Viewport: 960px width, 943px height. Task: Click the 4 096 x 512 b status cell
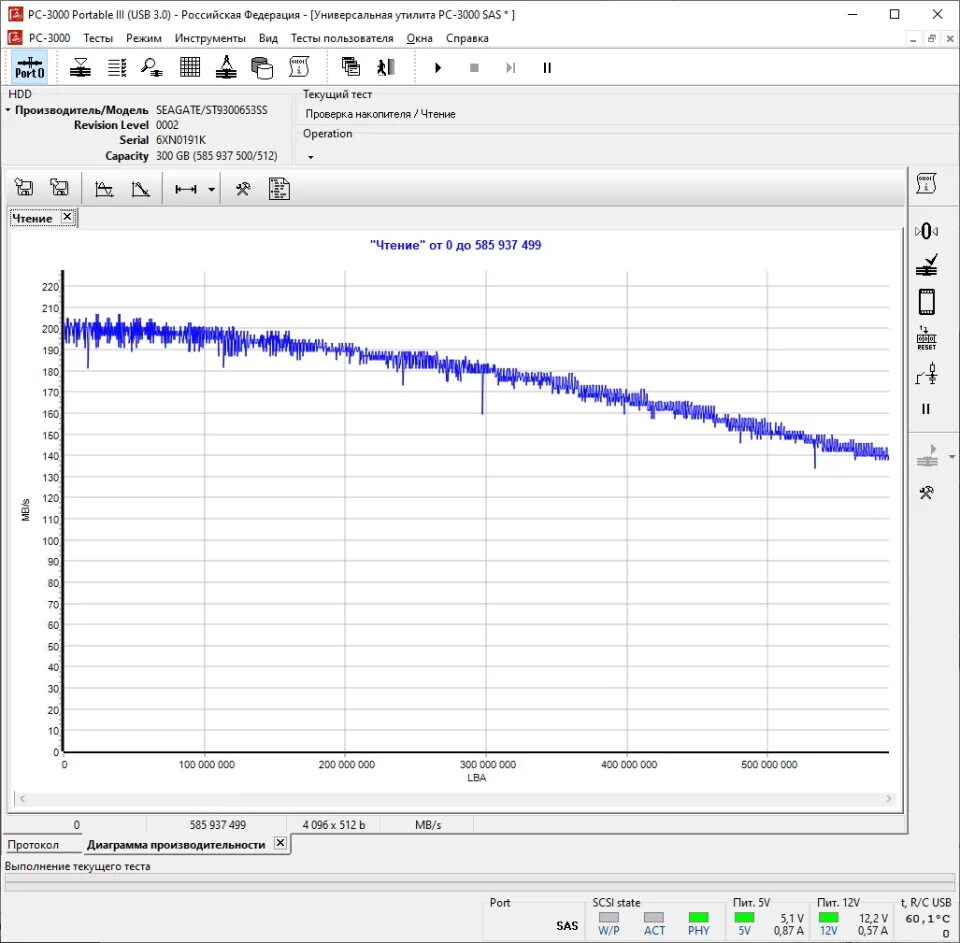tap(334, 825)
